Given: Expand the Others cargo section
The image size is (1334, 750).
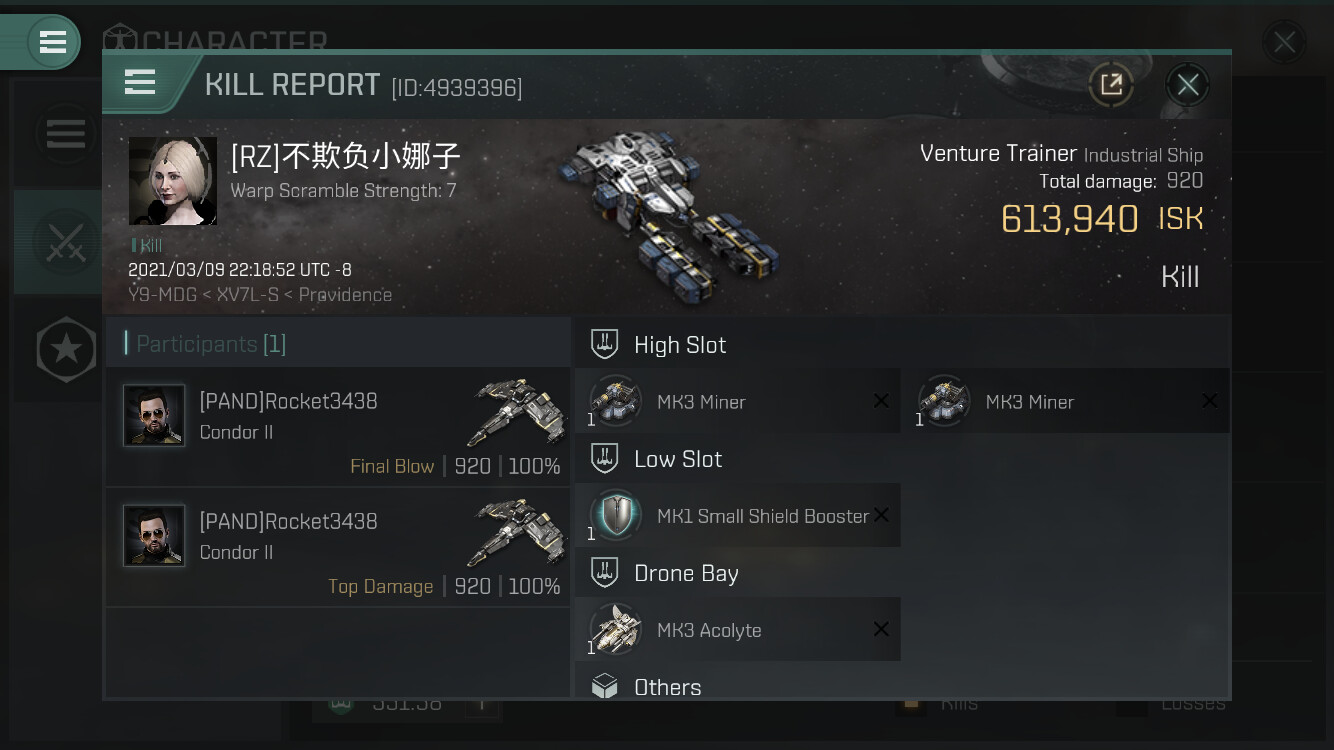Looking at the screenshot, I should tap(901, 687).
